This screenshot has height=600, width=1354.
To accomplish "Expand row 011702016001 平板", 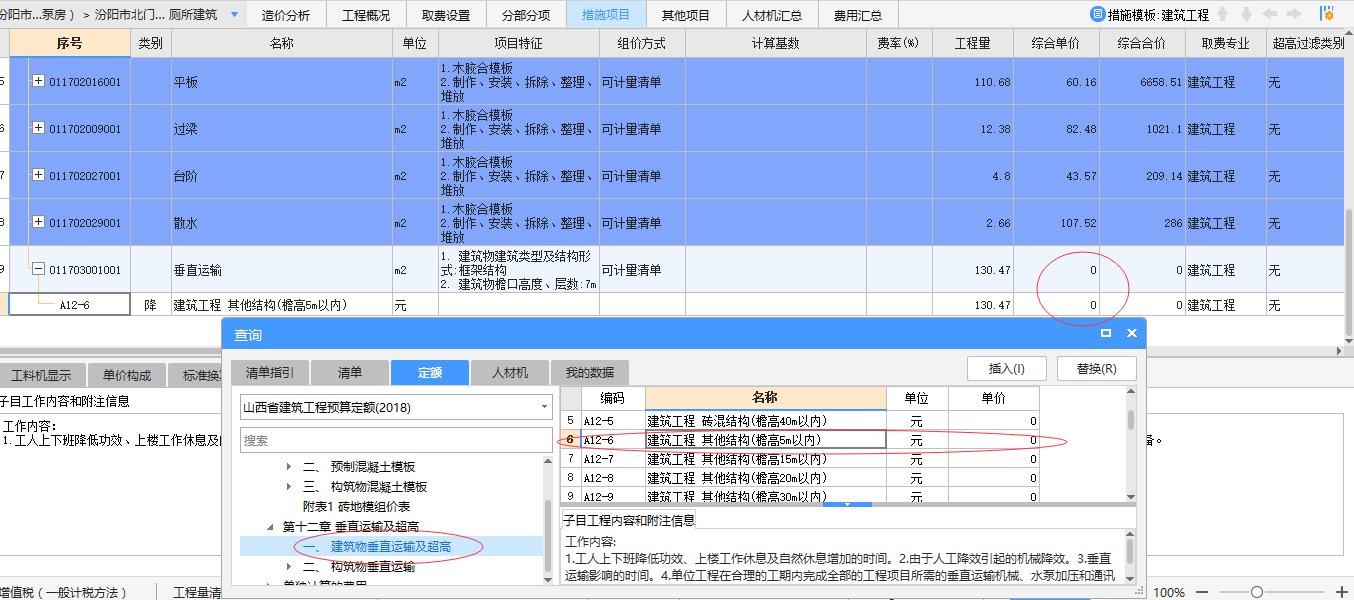I will tap(39, 81).
